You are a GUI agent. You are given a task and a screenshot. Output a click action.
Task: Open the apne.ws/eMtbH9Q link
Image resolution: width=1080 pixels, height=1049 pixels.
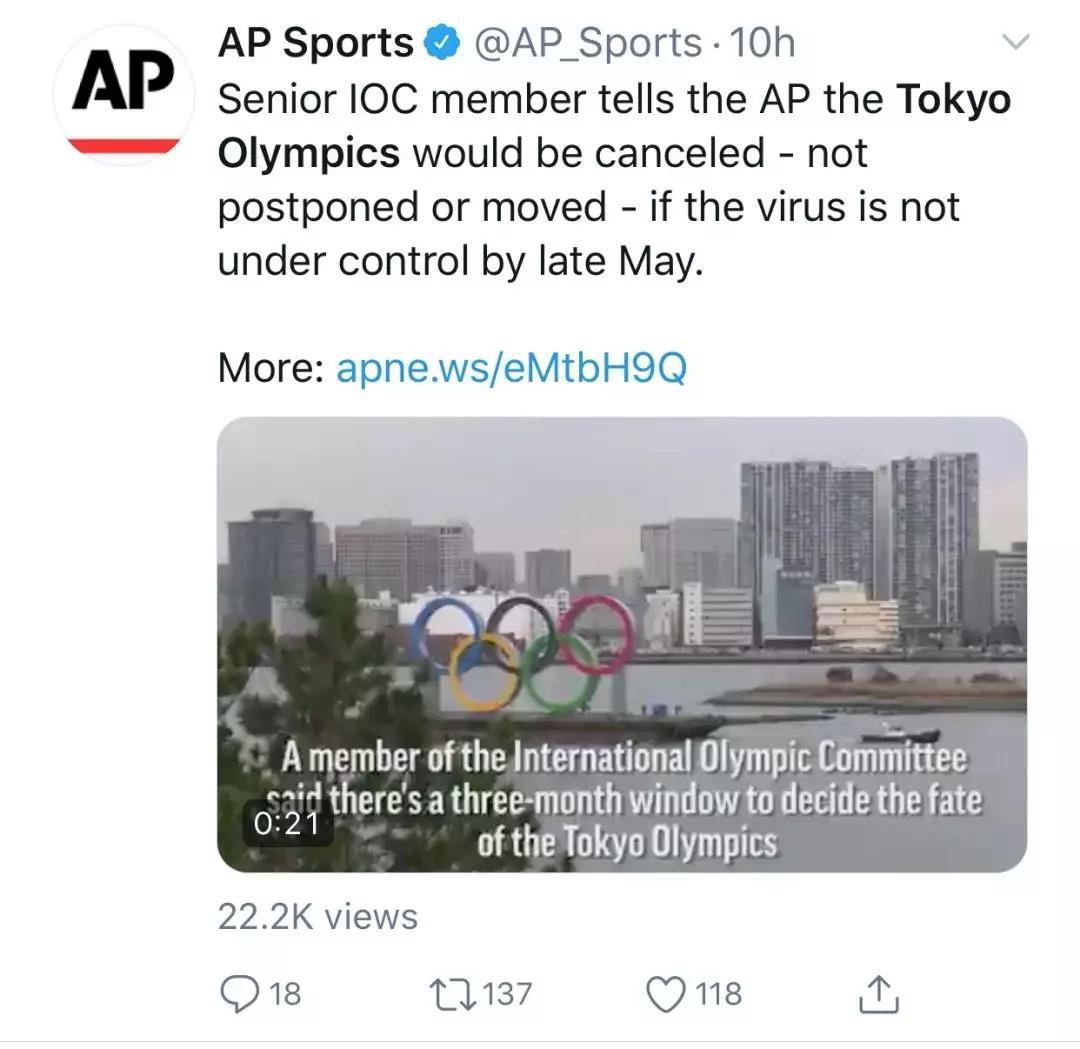(511, 369)
